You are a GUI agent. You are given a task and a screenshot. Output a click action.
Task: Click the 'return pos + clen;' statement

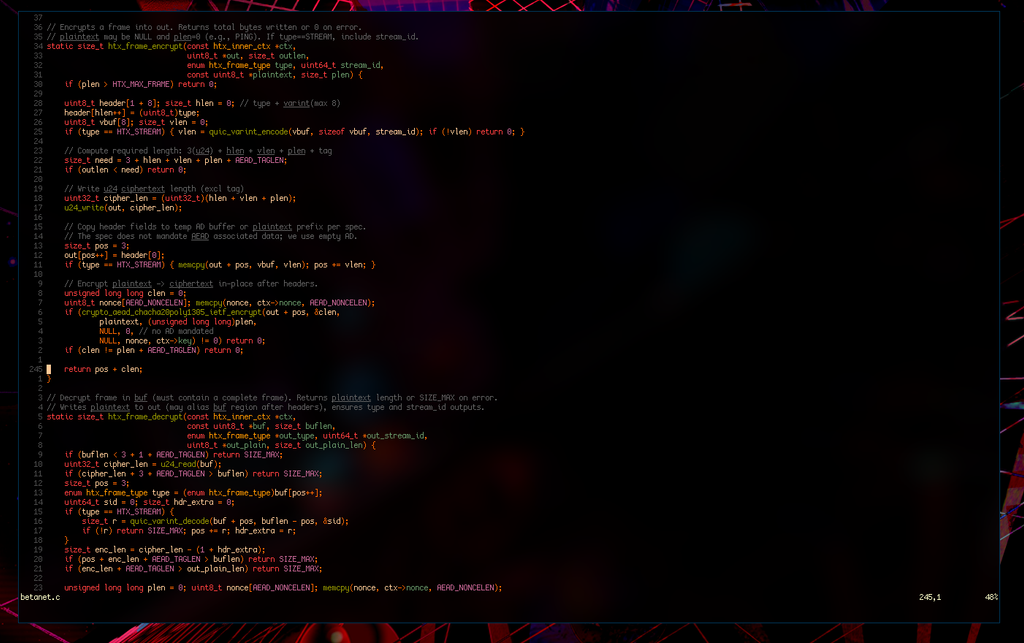(103, 369)
